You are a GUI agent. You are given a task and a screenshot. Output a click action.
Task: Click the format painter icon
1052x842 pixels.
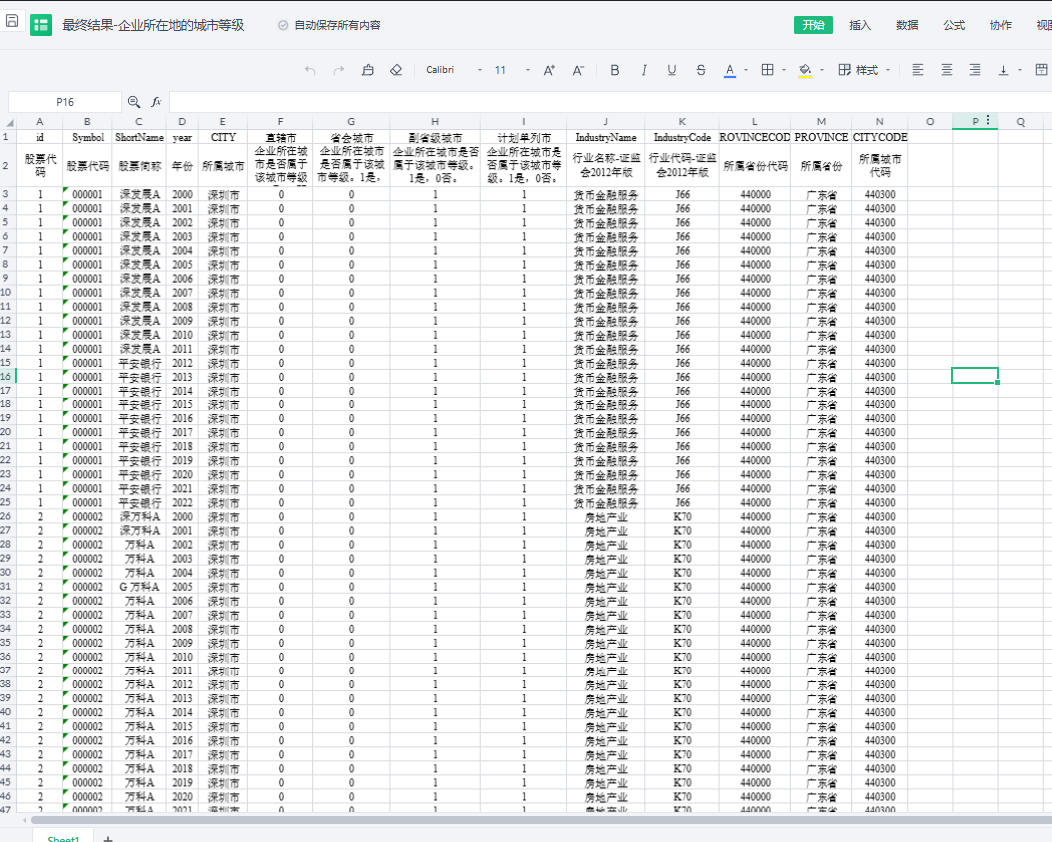click(367, 70)
